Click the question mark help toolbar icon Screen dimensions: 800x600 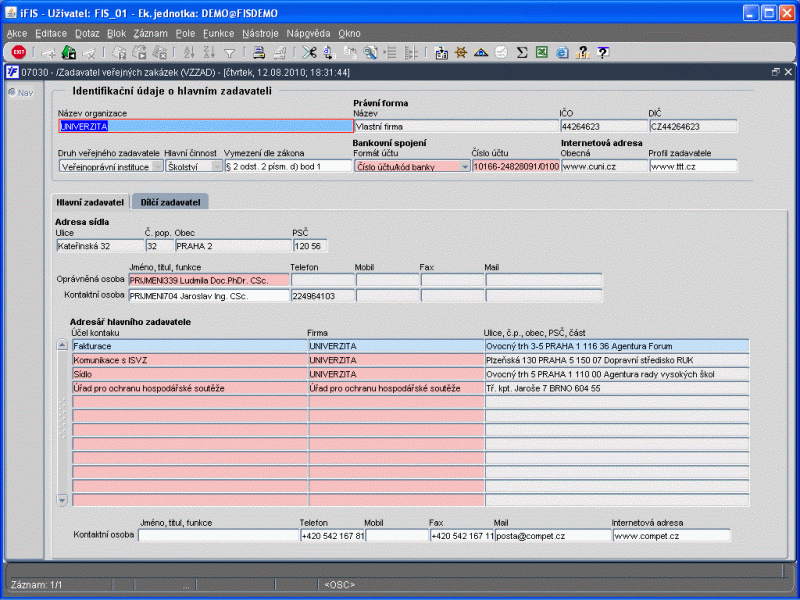tap(603, 52)
